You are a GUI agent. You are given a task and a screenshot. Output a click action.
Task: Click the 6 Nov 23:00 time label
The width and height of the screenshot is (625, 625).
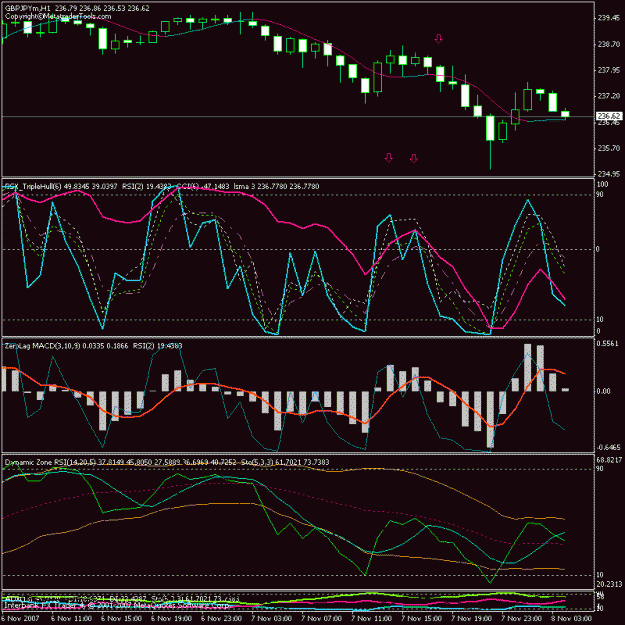coord(222,618)
